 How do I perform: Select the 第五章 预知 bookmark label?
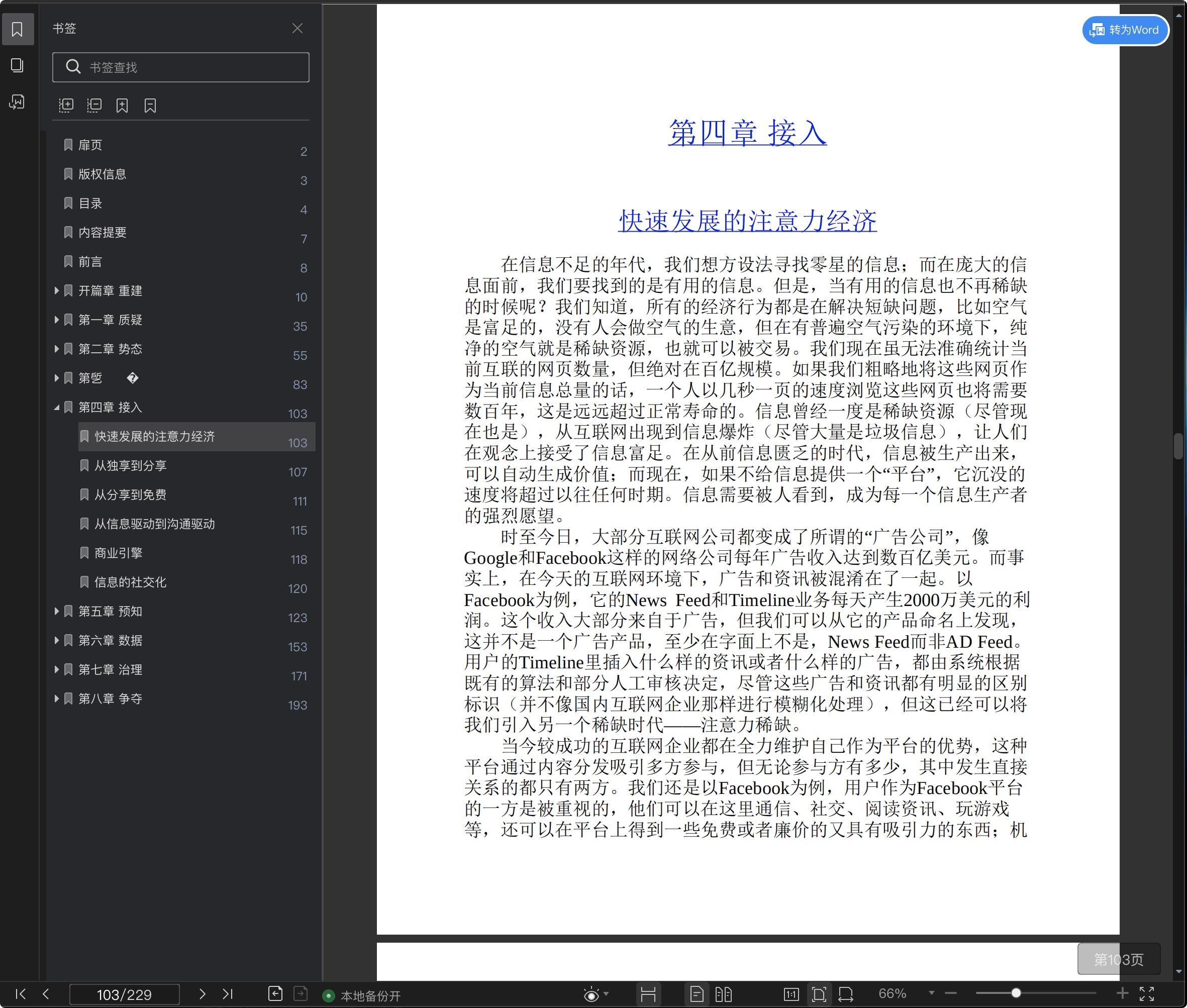point(110,612)
